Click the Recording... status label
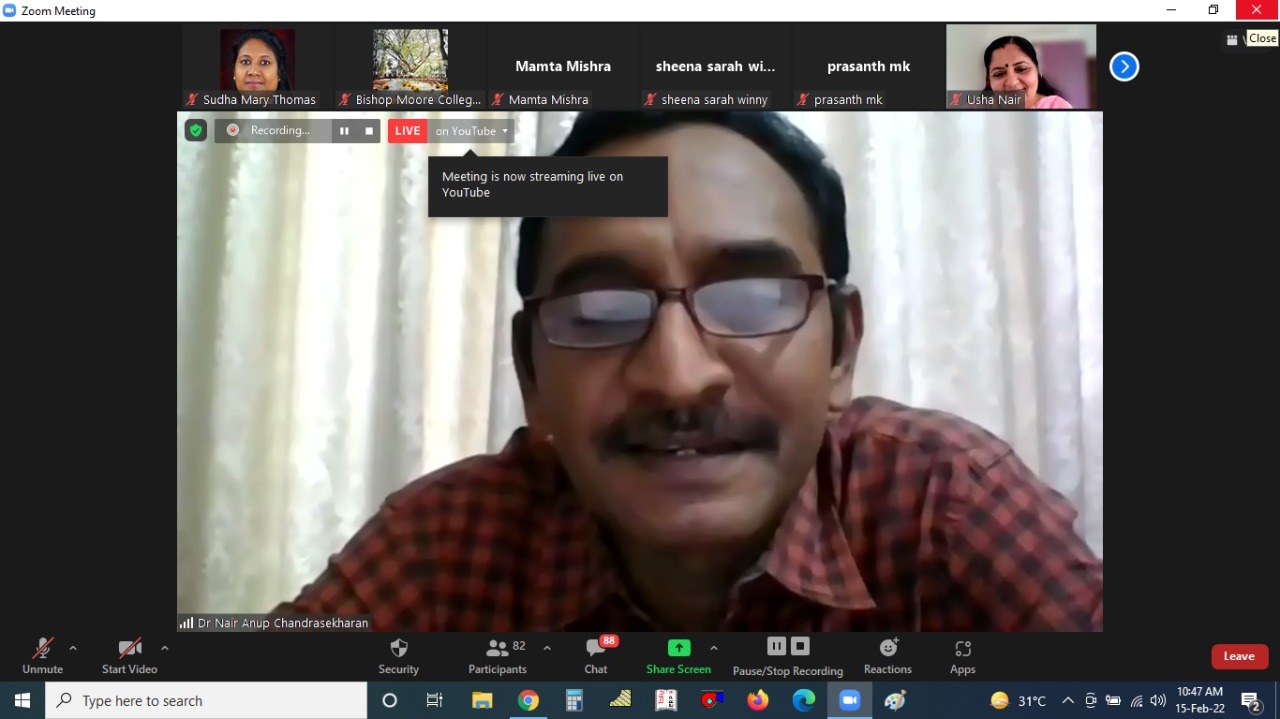 click(280, 131)
